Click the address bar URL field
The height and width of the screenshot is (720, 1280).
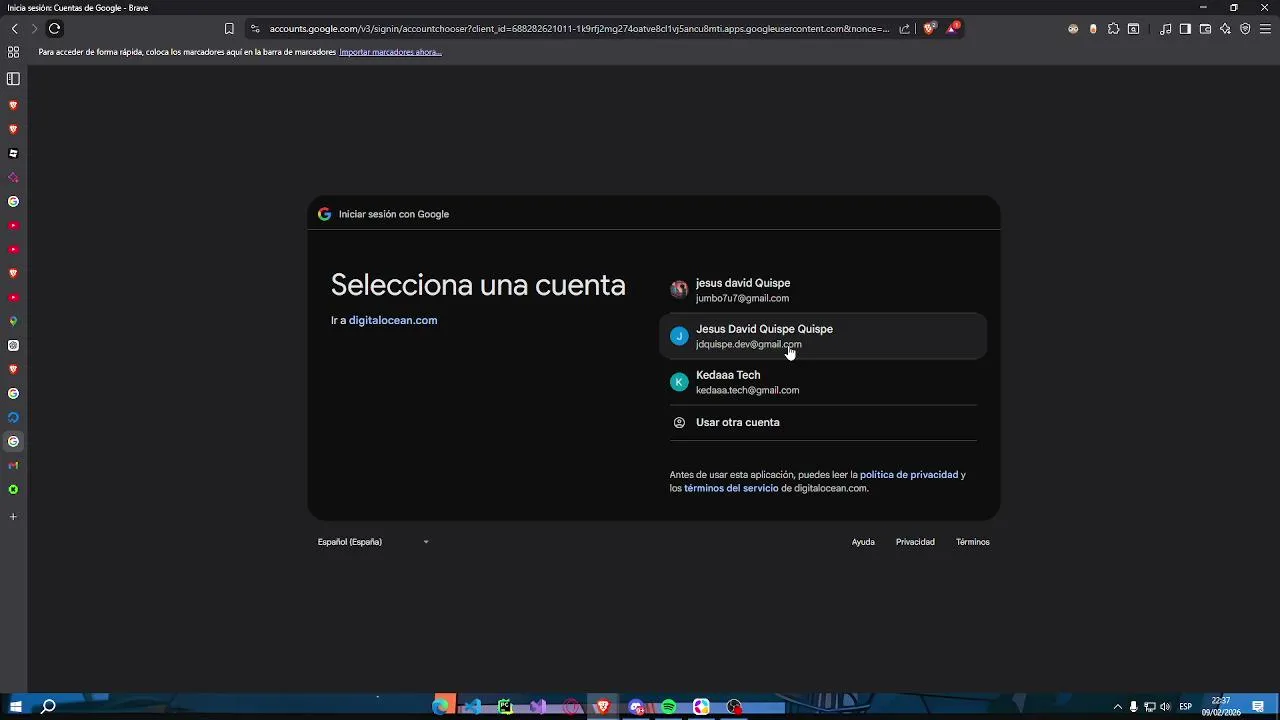pos(579,29)
